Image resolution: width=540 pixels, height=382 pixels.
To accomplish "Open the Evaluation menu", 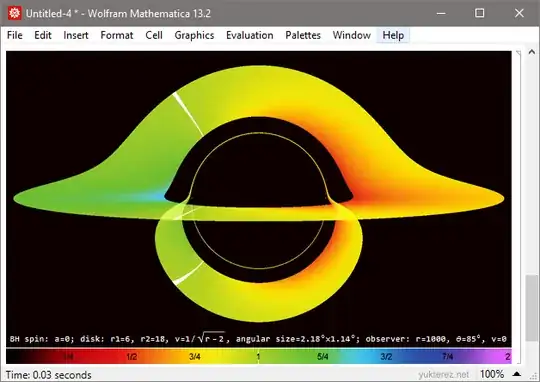I will point(250,35).
